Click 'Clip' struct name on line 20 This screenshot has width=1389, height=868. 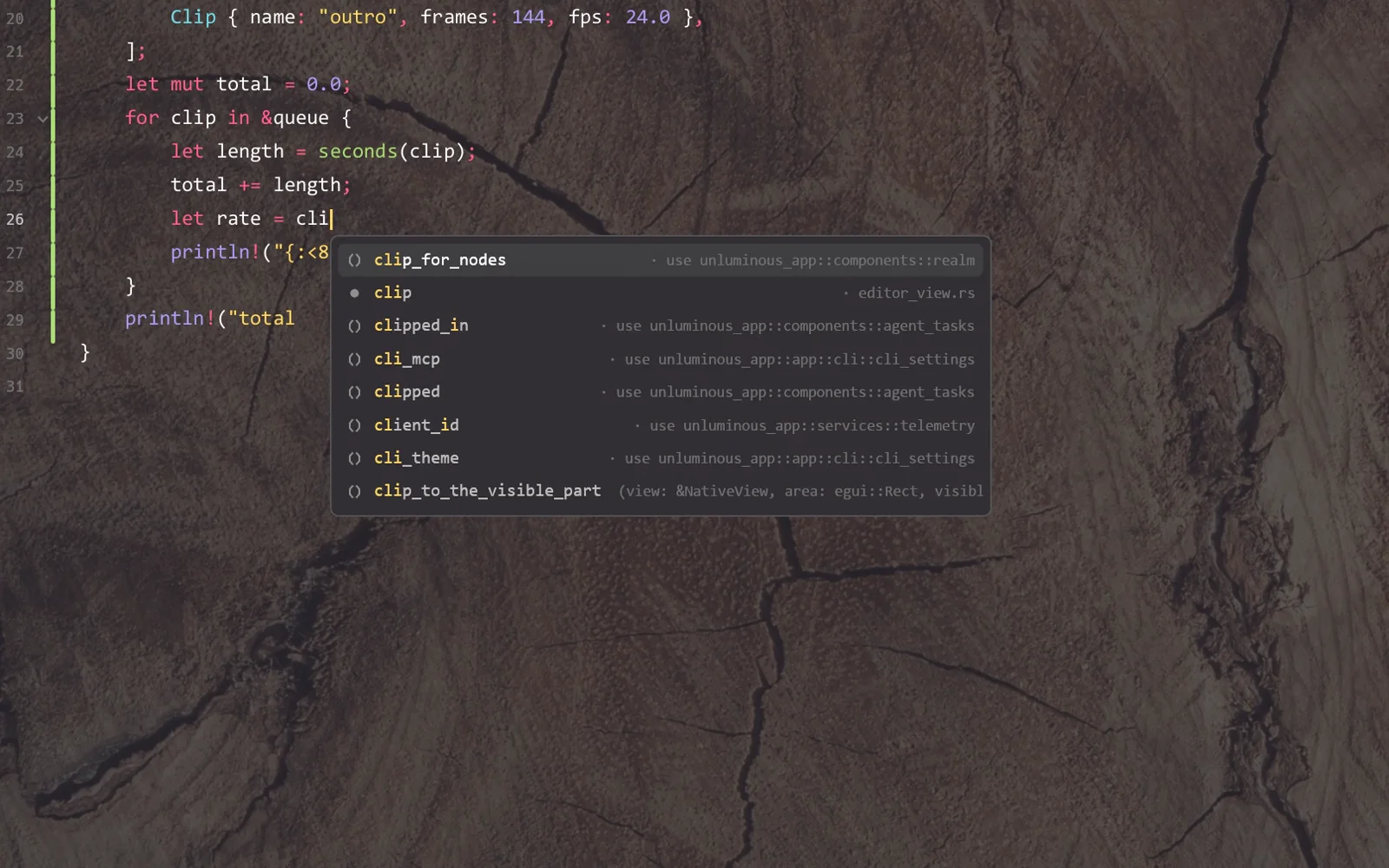(x=193, y=17)
